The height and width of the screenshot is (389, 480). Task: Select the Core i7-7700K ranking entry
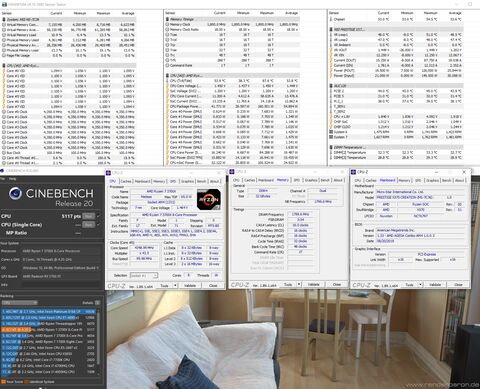(49, 360)
